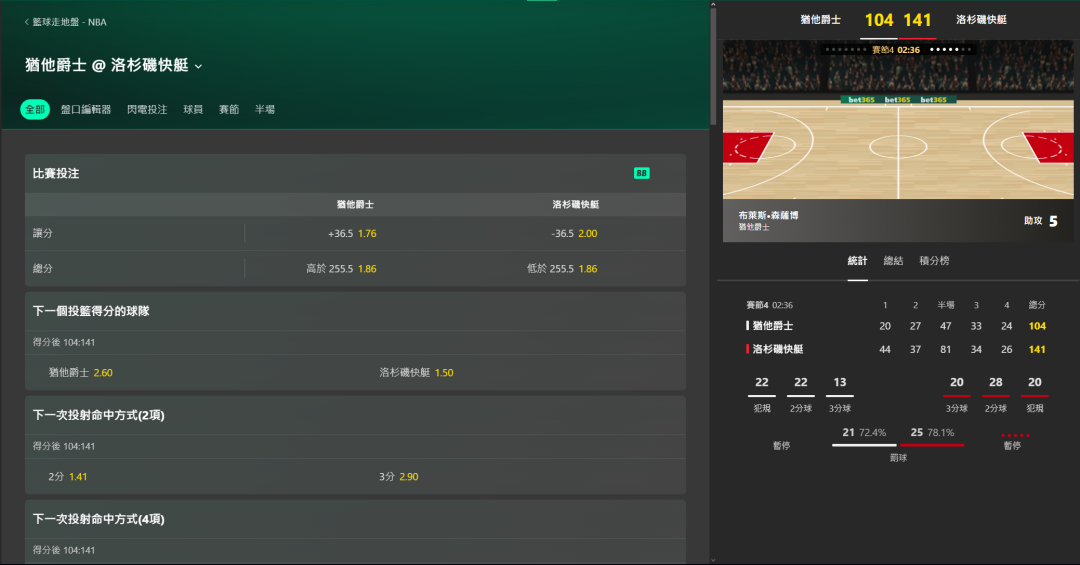Screen dimensions: 1080x565
Task: Select 2分 at 1.41 odds
Action: click(x=68, y=477)
